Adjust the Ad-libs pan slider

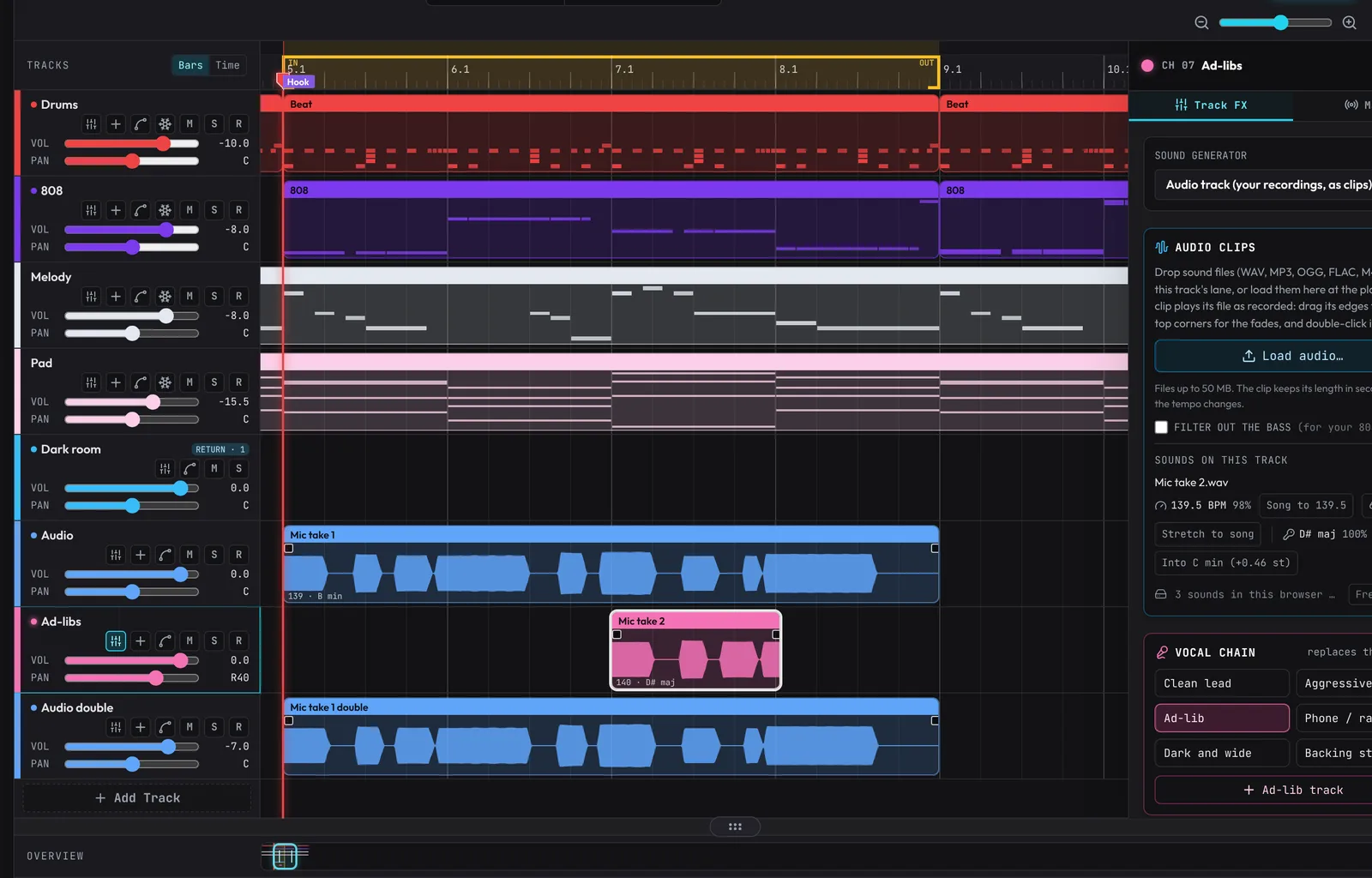pos(131,678)
